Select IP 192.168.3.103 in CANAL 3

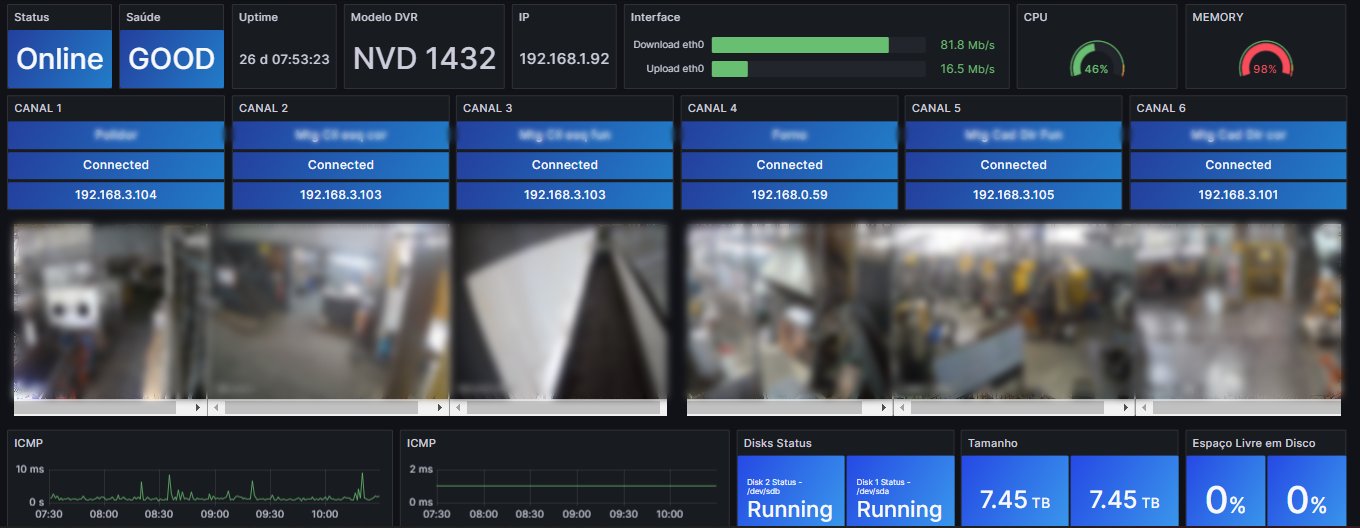565,195
